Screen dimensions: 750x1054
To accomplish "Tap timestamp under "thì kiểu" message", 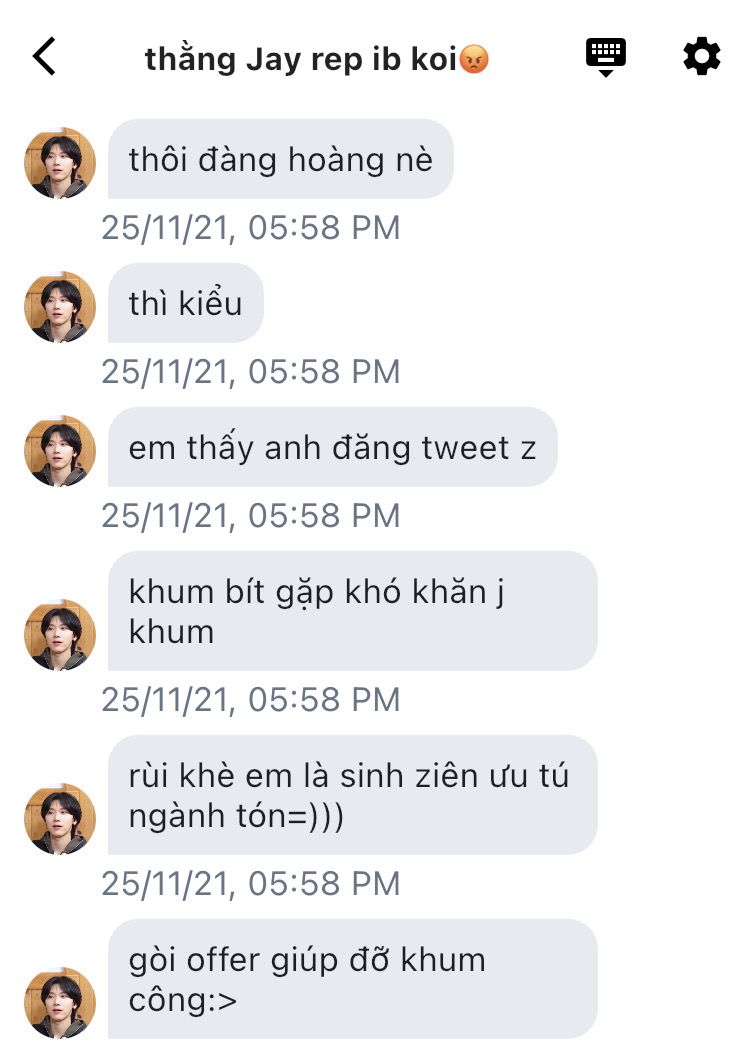I will tap(250, 372).
